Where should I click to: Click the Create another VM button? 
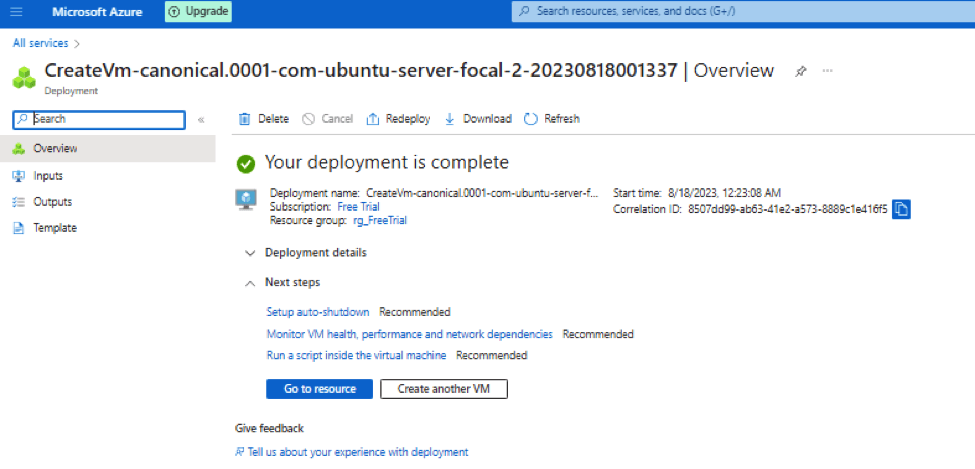[444, 389]
